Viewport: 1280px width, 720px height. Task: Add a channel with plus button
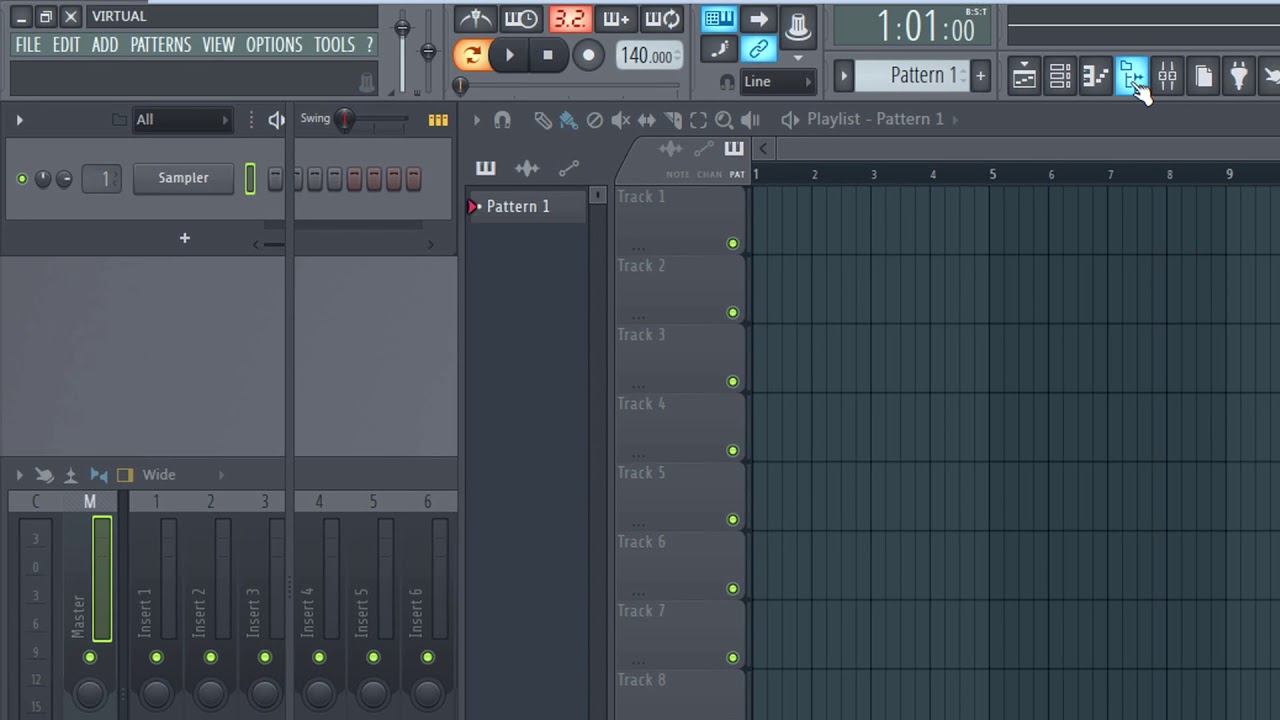tap(184, 238)
